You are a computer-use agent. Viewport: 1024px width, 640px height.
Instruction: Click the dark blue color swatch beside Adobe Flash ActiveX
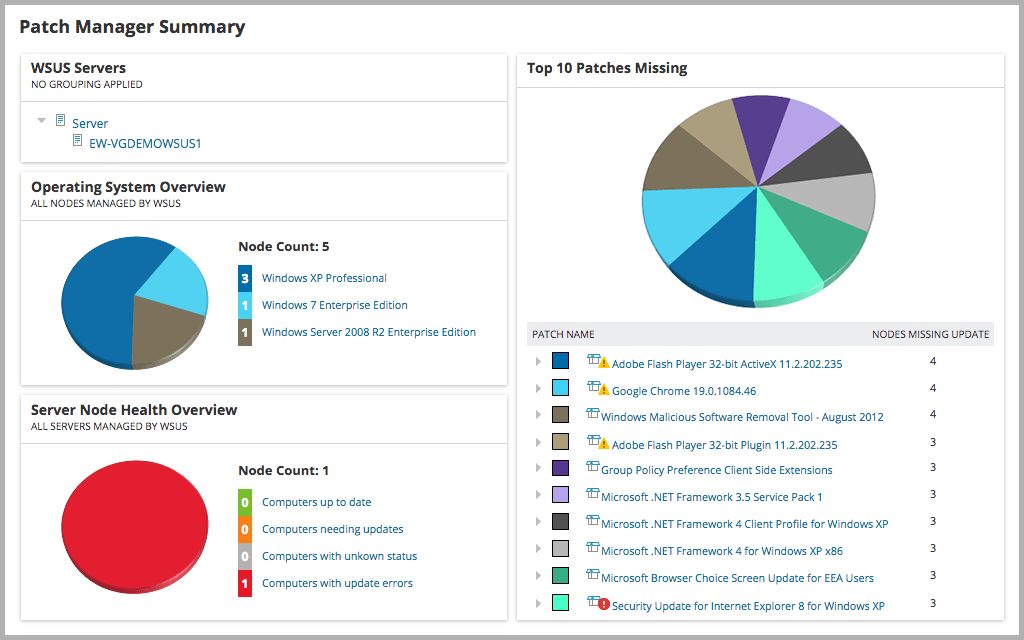pyautogui.click(x=560, y=361)
